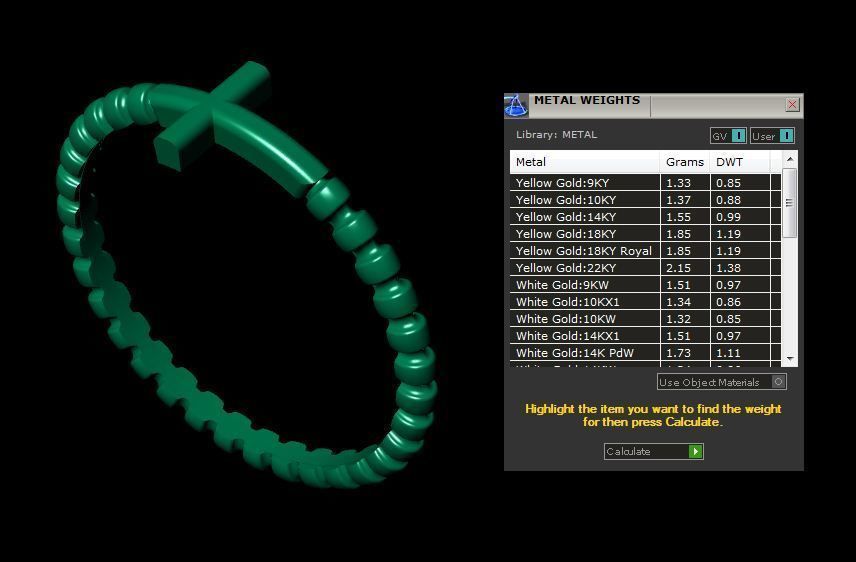This screenshot has height=562, width=856.
Task: Select the Yellow Gold:14KY row
Action: (x=646, y=217)
